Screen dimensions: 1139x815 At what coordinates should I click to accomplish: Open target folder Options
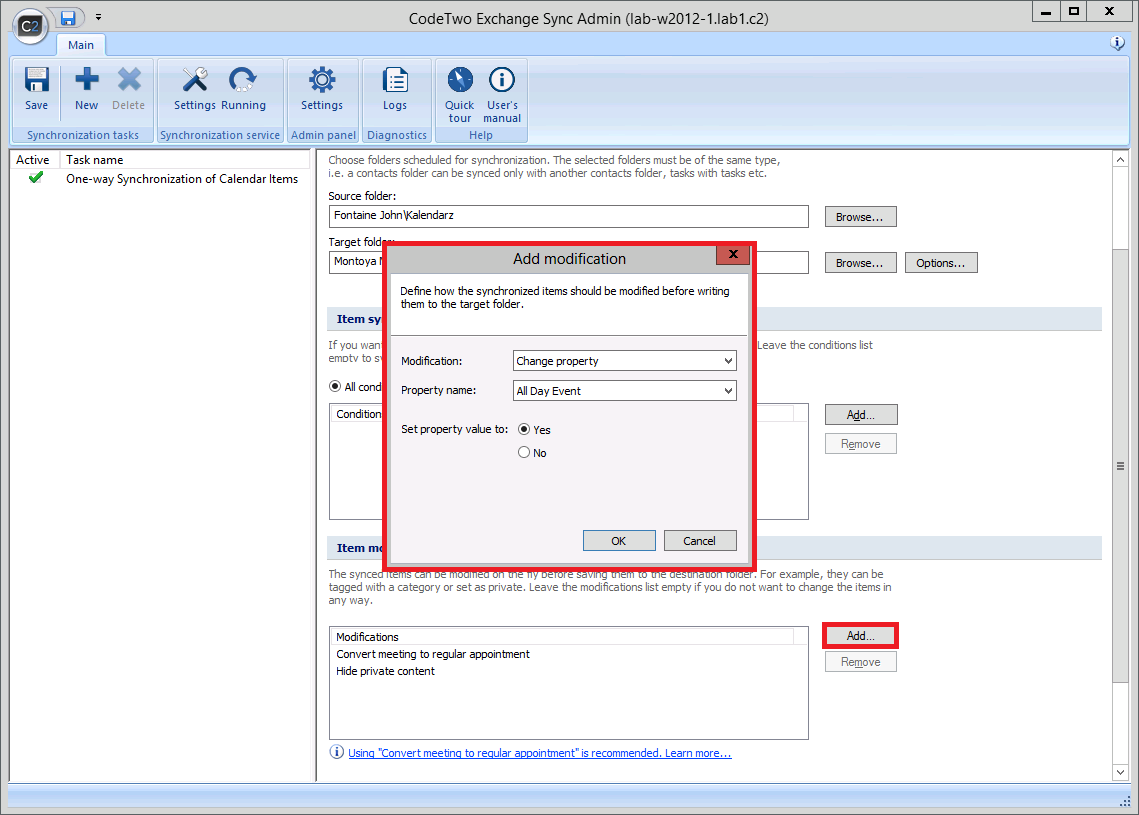[x=941, y=262]
